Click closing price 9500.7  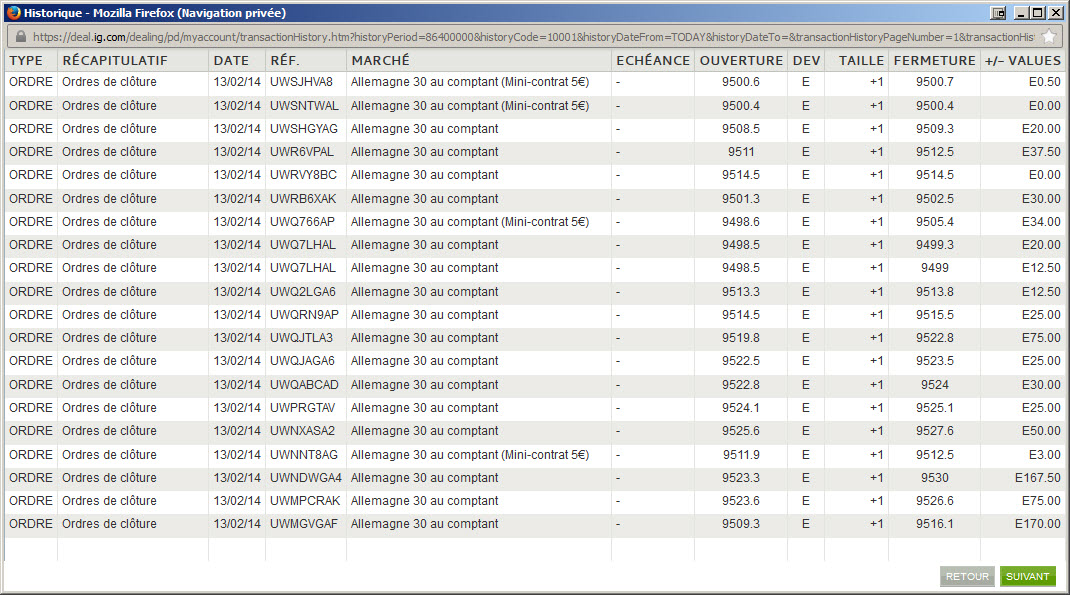(x=934, y=82)
